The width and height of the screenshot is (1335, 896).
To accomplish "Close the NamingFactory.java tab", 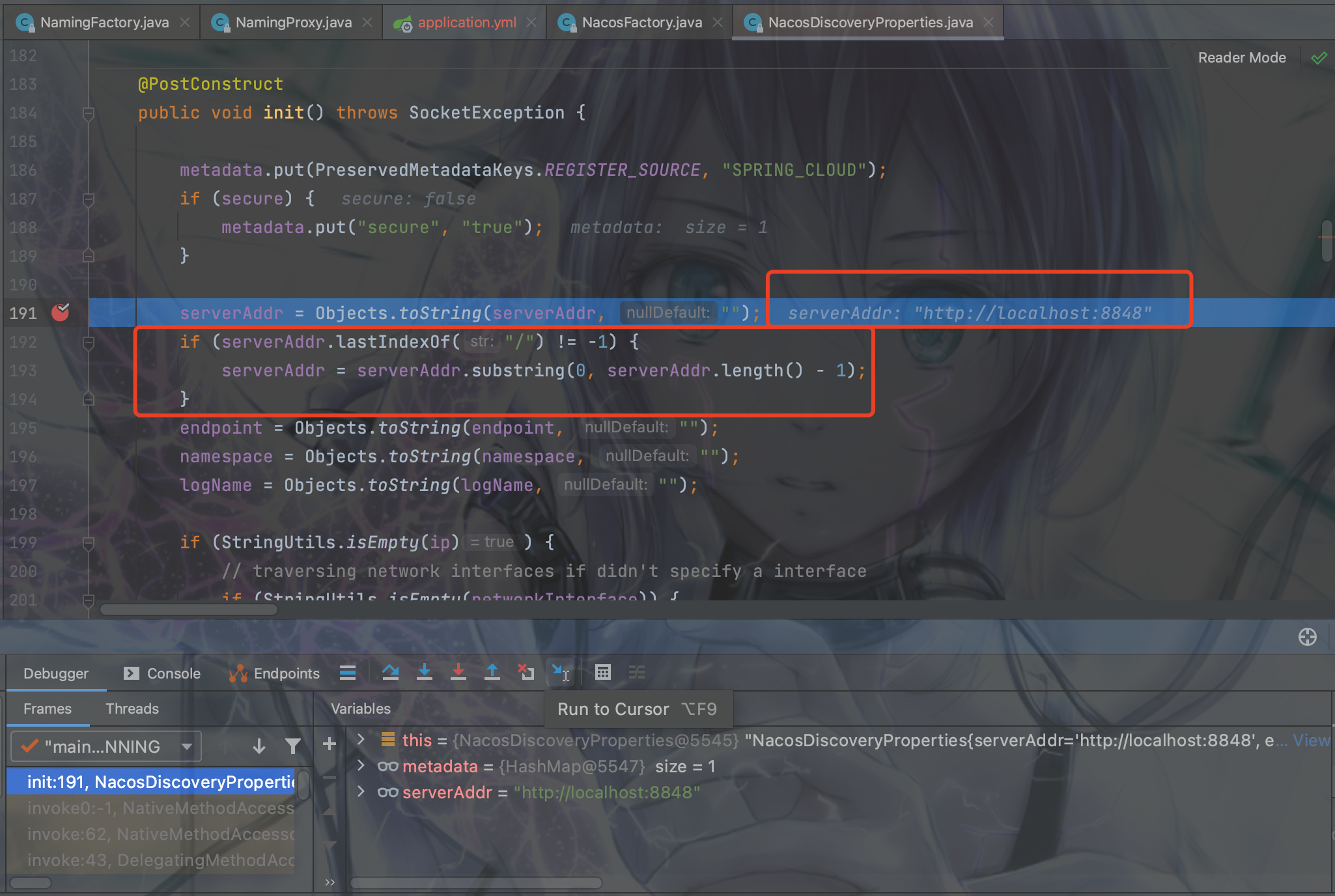I will pos(185,22).
